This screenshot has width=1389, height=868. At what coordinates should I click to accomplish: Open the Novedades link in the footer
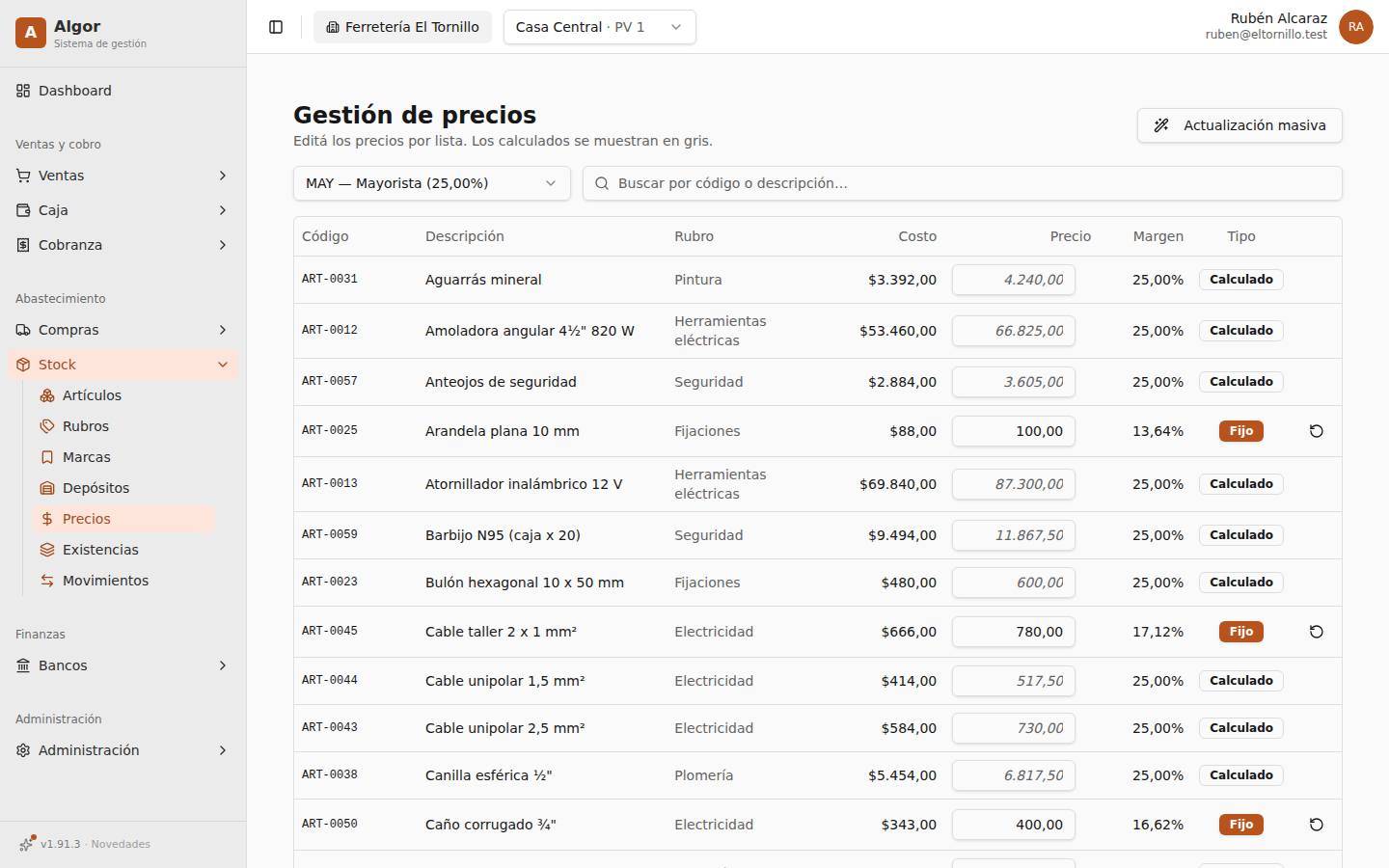pyautogui.click(x=121, y=844)
